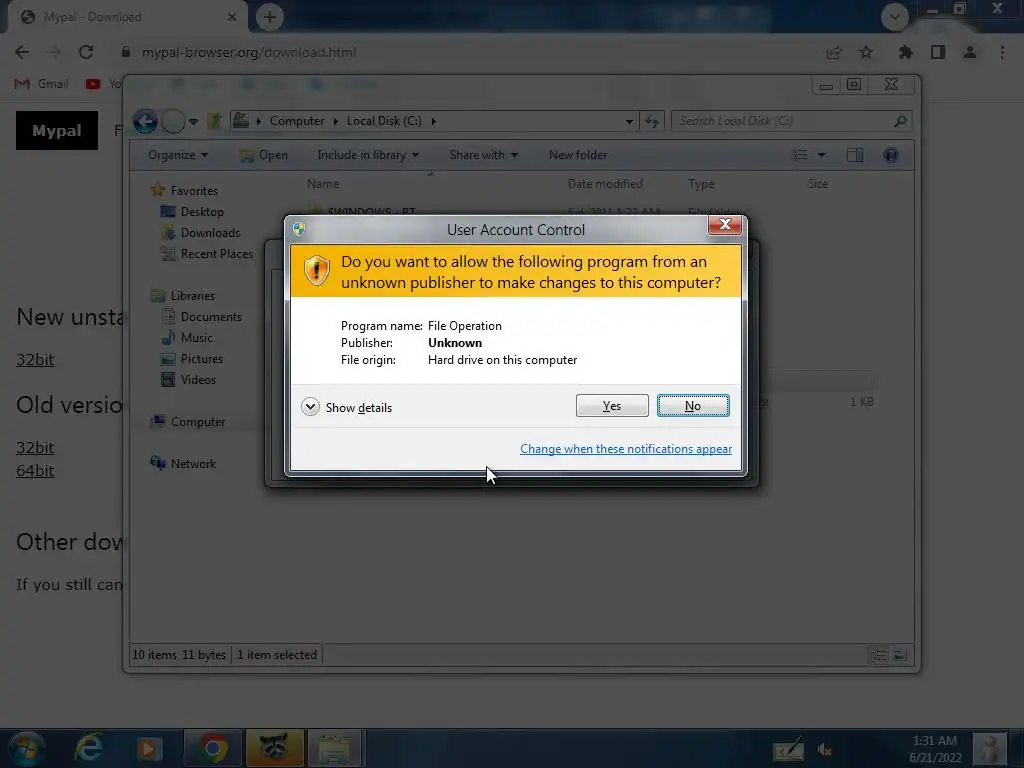Click Chrome back arrow button
1024x768 pixels.
coord(22,52)
